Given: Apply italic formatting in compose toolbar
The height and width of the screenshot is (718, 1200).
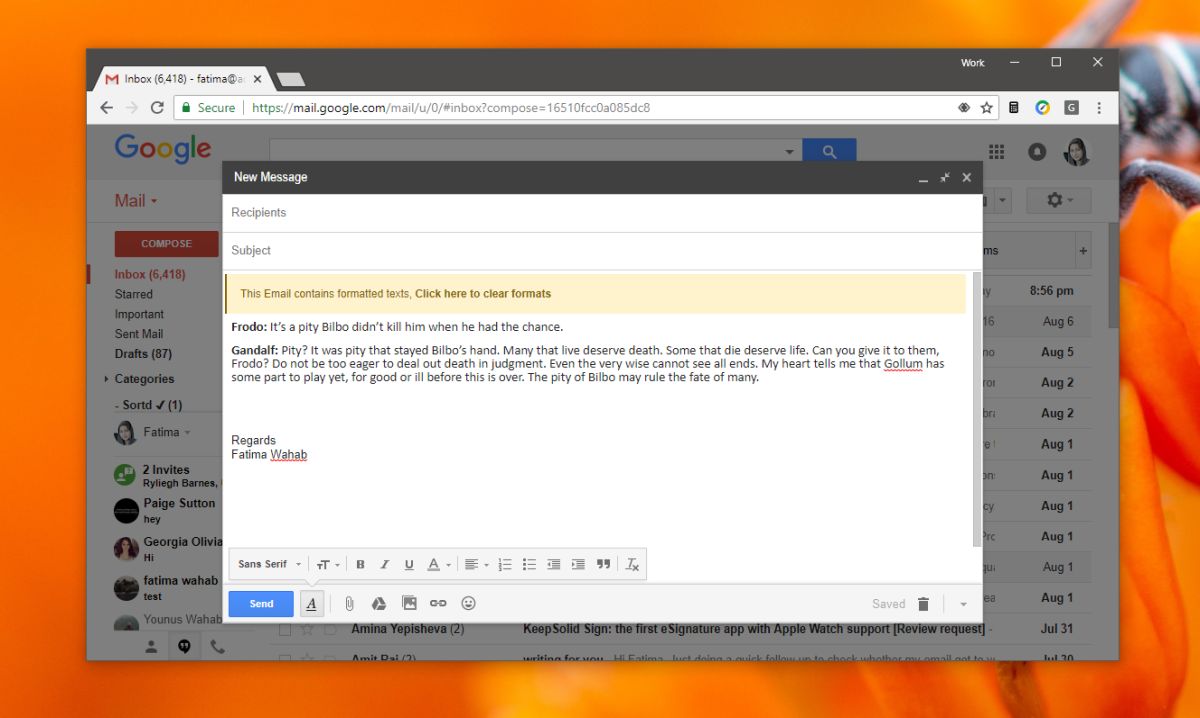Looking at the screenshot, I should tap(384, 565).
